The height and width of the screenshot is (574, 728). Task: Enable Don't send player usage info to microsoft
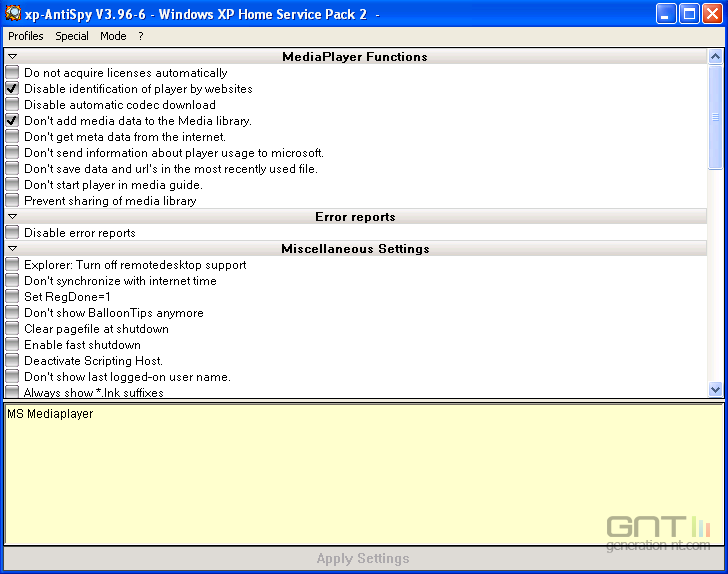point(12,152)
